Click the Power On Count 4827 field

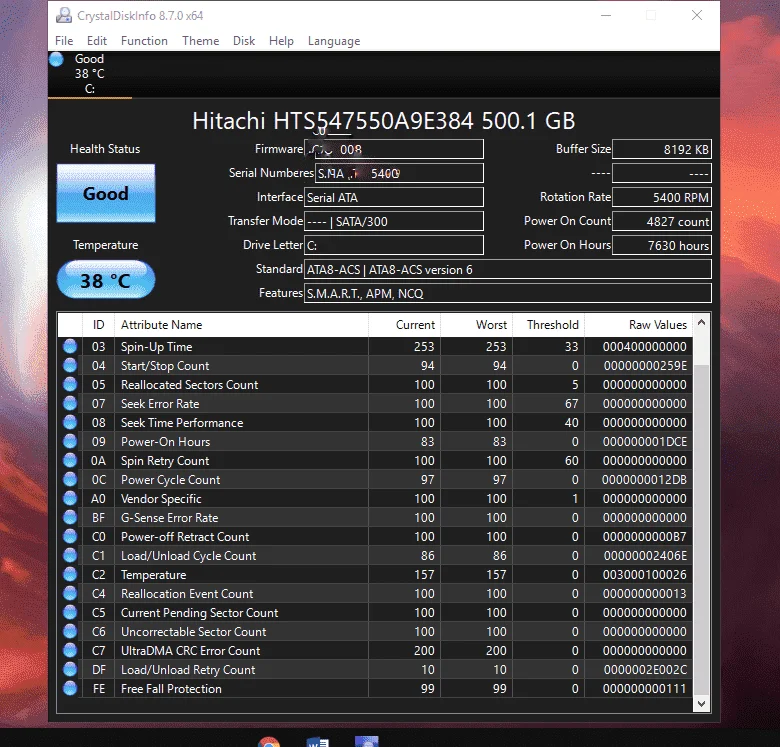click(x=662, y=221)
